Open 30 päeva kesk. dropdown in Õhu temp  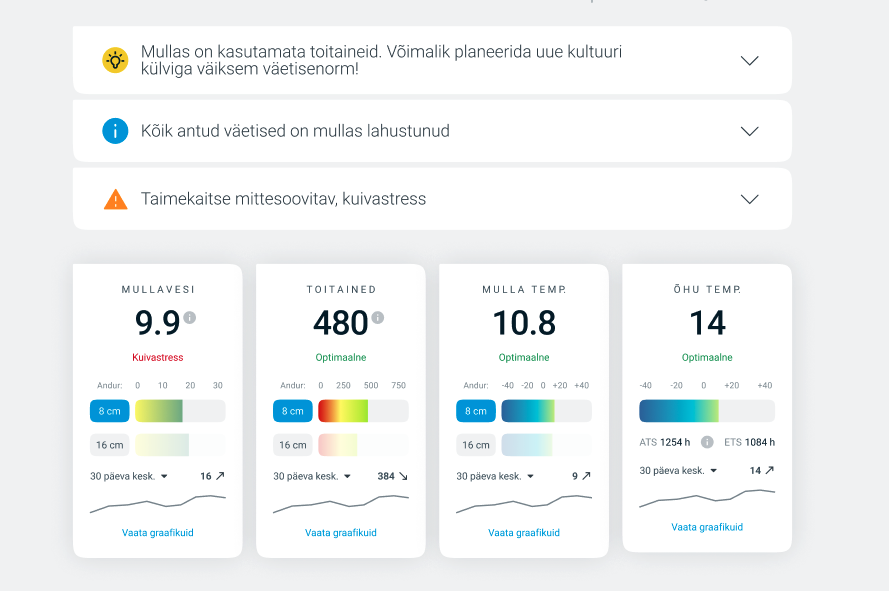679,471
